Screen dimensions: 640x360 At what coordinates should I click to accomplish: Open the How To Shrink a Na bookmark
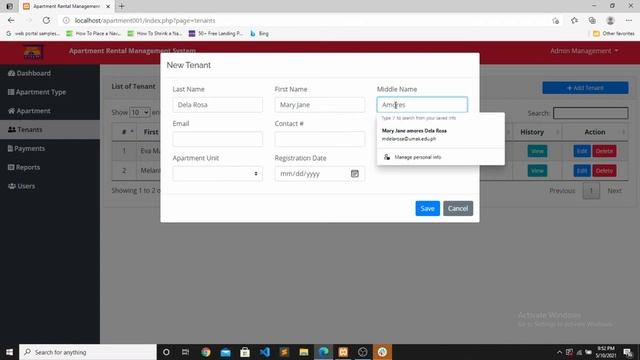(155, 33)
